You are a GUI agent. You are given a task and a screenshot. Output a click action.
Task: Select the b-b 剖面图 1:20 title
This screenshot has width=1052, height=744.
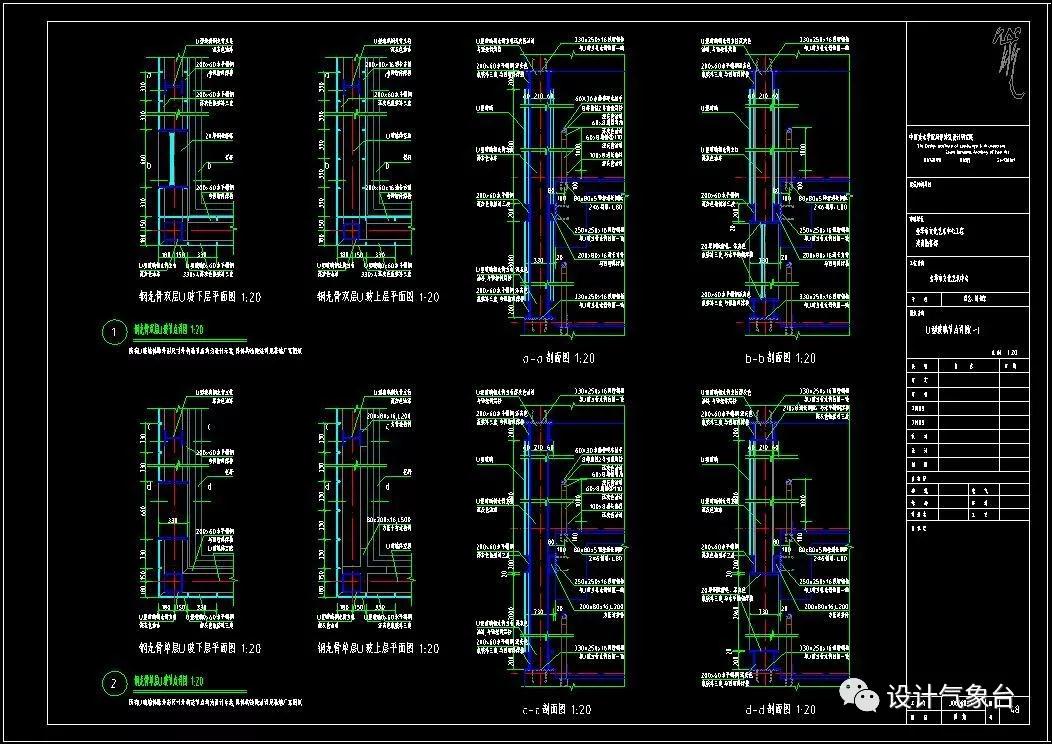pos(780,358)
